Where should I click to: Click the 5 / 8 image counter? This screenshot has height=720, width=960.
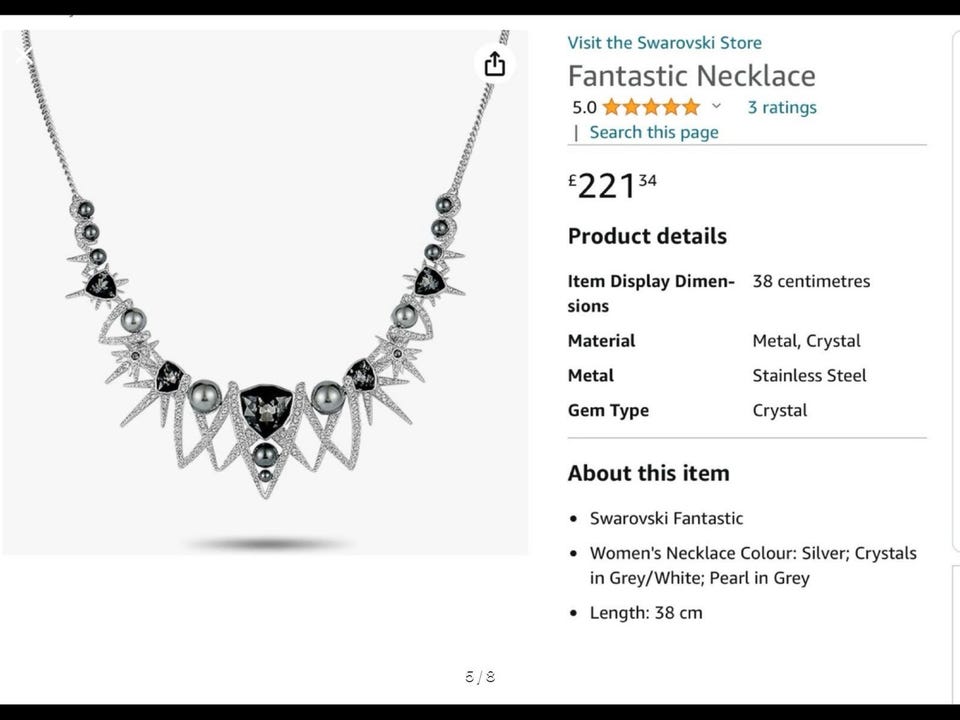pyautogui.click(x=480, y=677)
